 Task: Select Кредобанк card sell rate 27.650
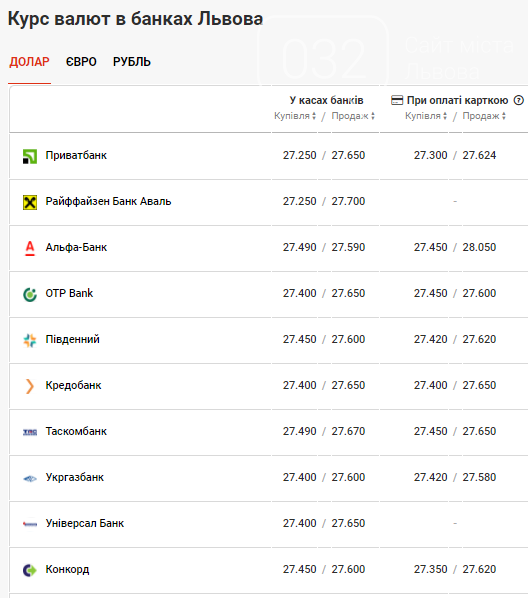tap(479, 385)
